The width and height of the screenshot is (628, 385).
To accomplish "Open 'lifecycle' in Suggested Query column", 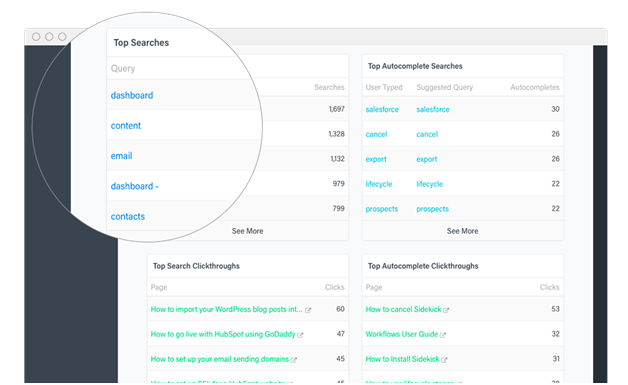I will [430, 184].
